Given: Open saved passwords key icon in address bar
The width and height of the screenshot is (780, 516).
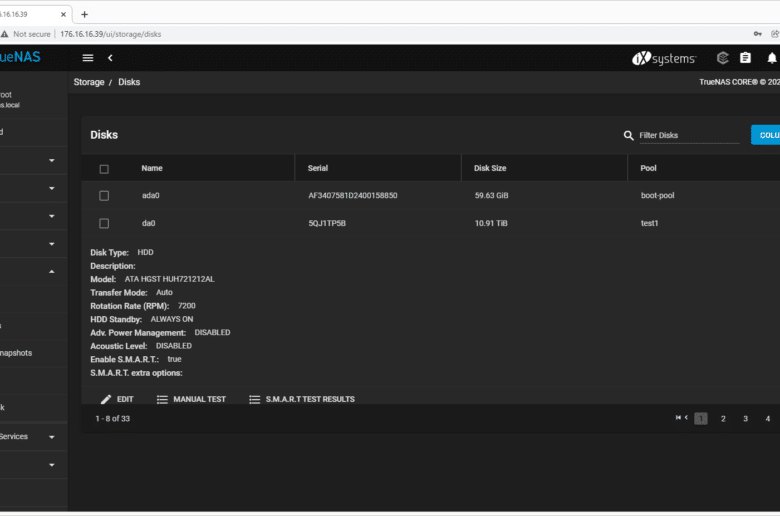Looking at the screenshot, I should click(758, 34).
